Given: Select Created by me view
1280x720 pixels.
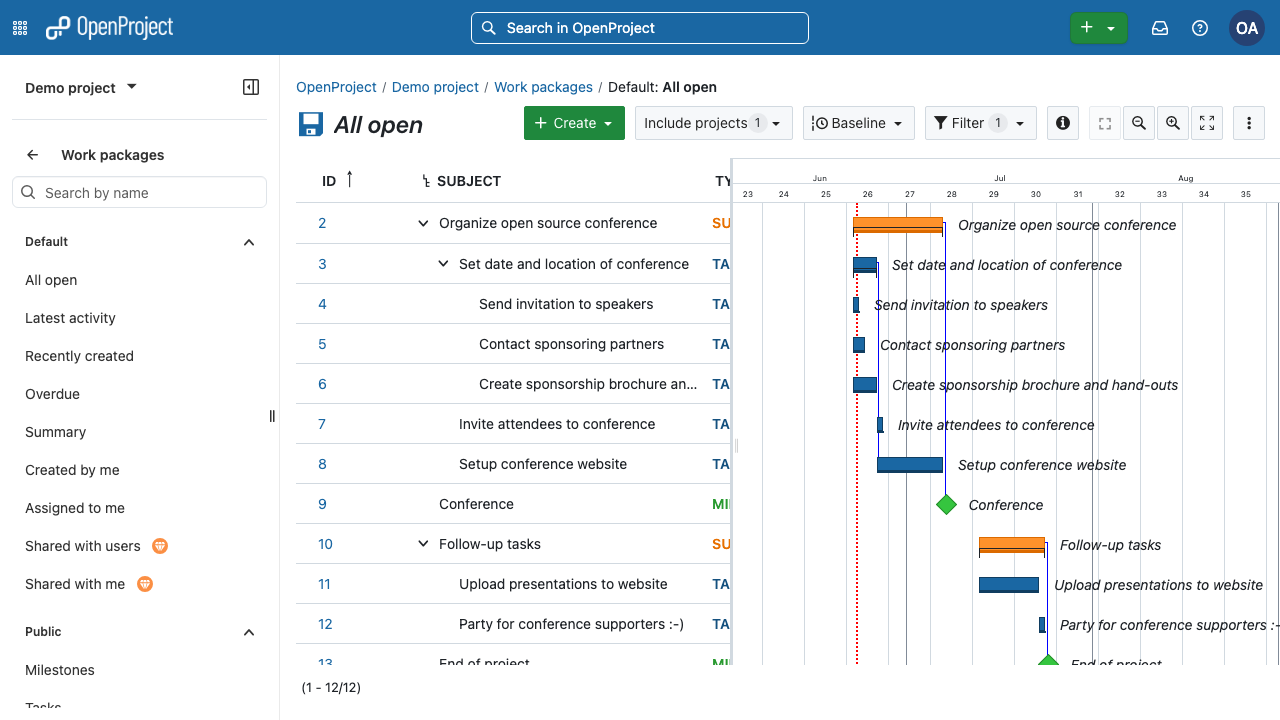Looking at the screenshot, I should coord(72,470).
